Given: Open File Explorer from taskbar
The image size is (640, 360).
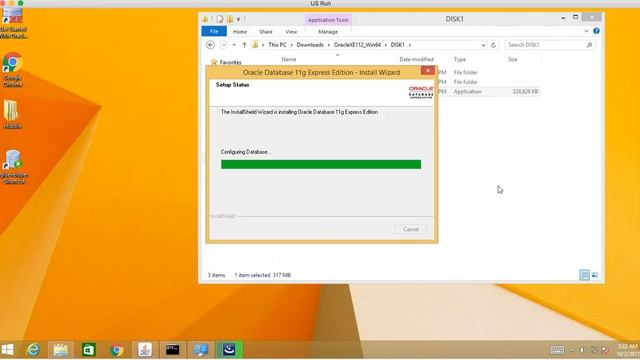Looking at the screenshot, I should pyautogui.click(x=61, y=350).
